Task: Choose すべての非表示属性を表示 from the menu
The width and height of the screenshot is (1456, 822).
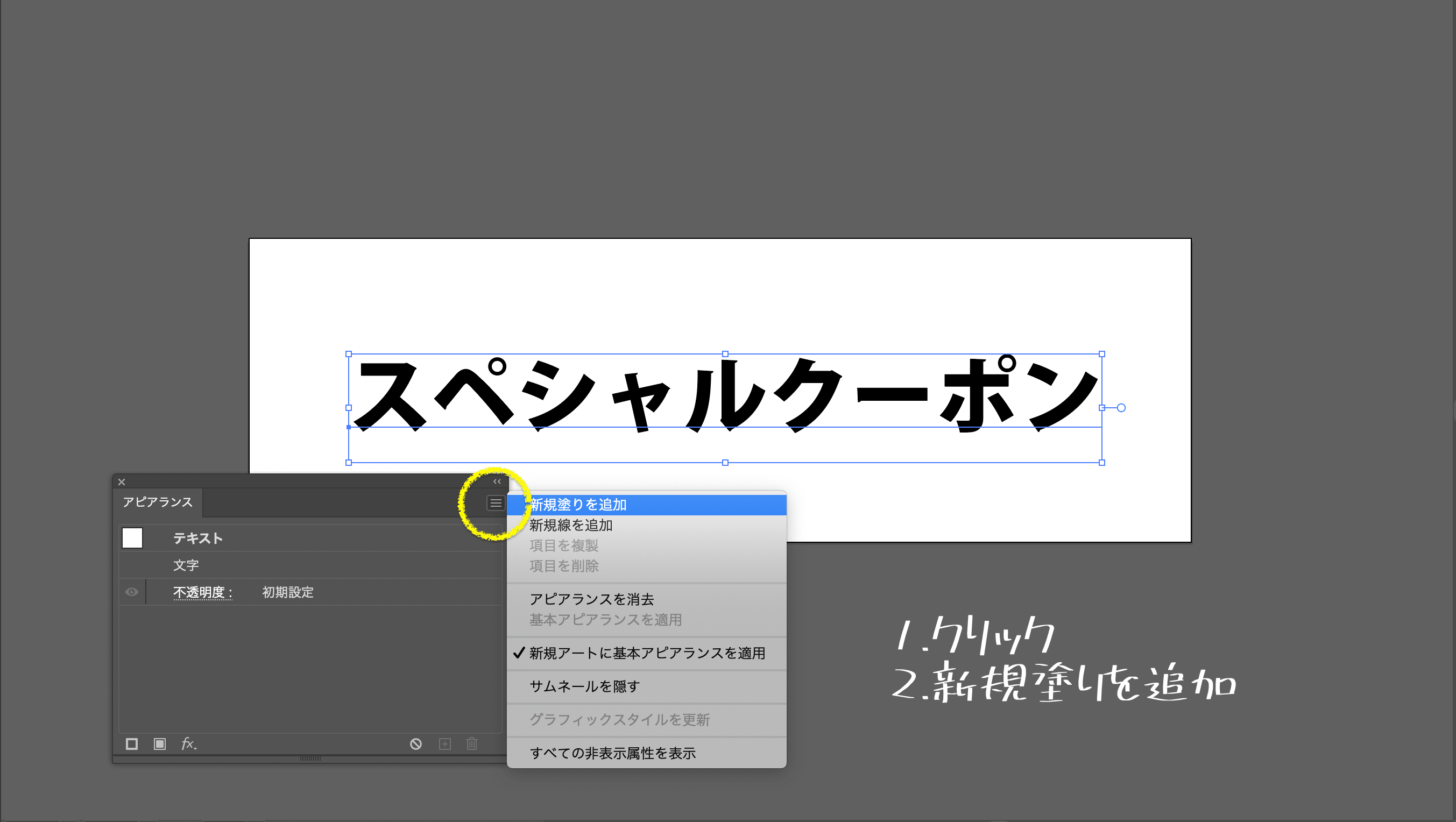Action: (x=647, y=753)
